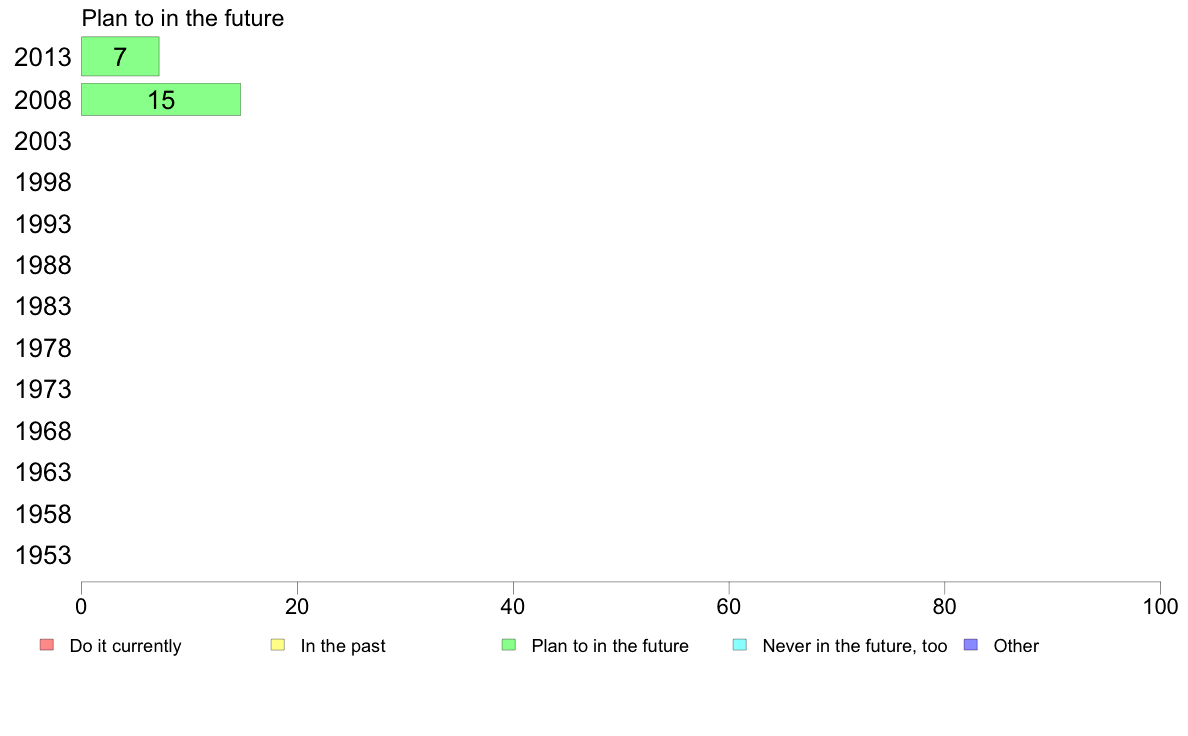Click the 40 tick on the x-axis
This screenshot has width=1188, height=736.
click(x=513, y=606)
